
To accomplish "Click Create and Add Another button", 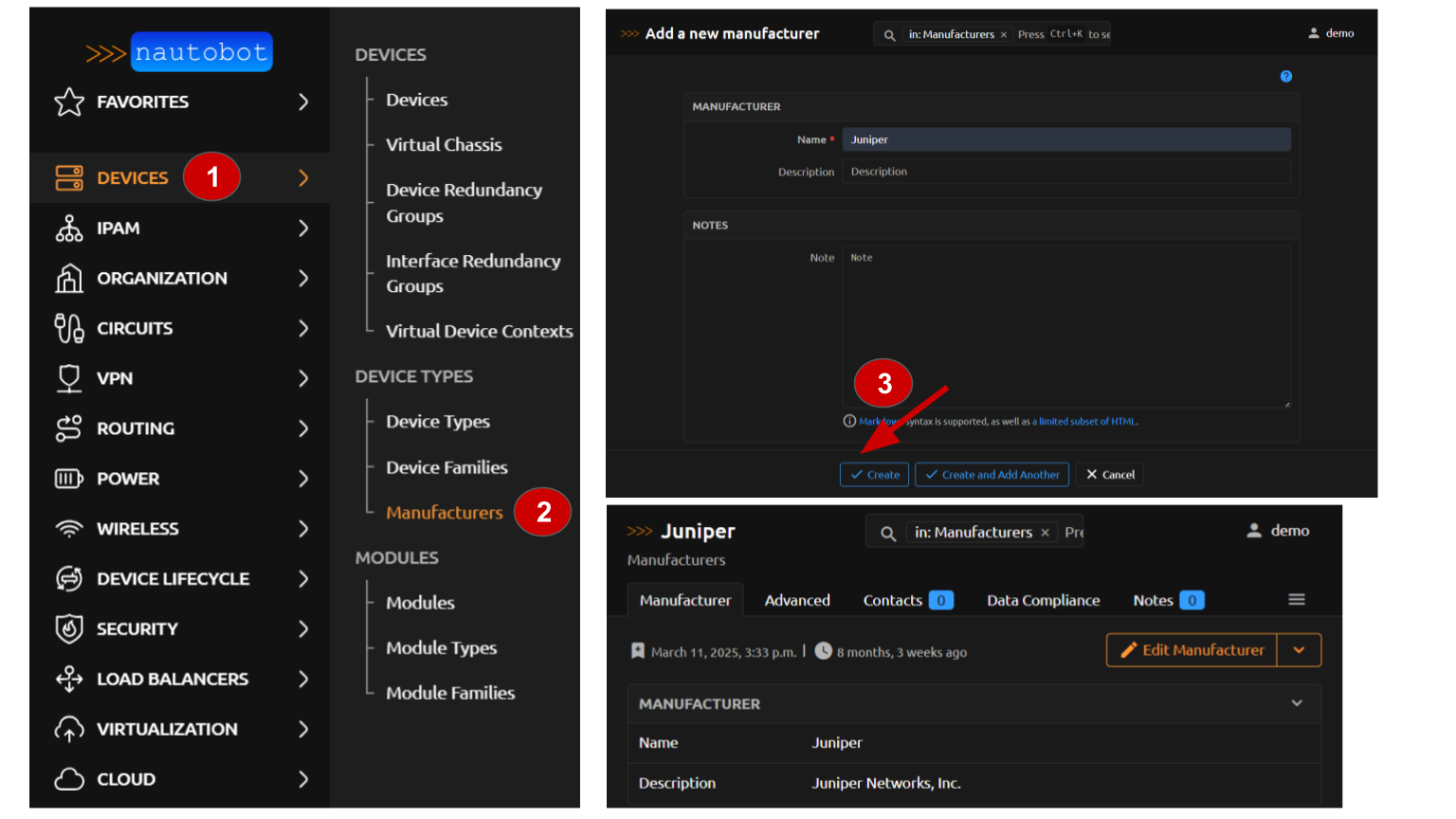I will 992,475.
